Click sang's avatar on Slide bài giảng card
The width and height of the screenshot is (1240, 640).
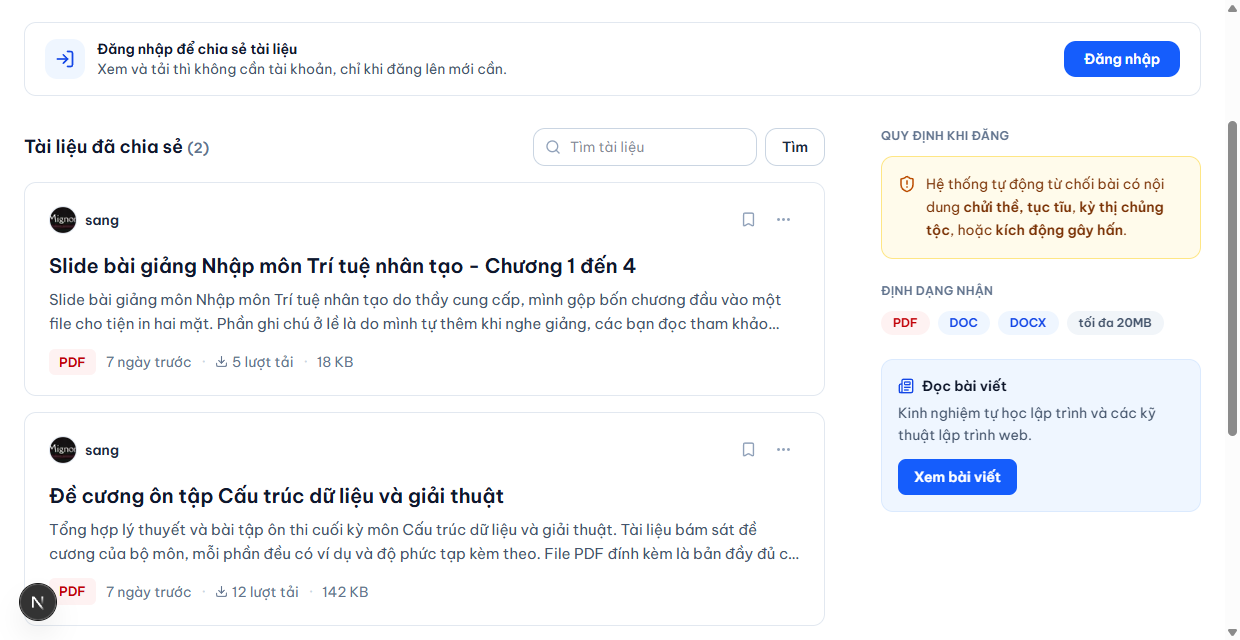point(63,220)
